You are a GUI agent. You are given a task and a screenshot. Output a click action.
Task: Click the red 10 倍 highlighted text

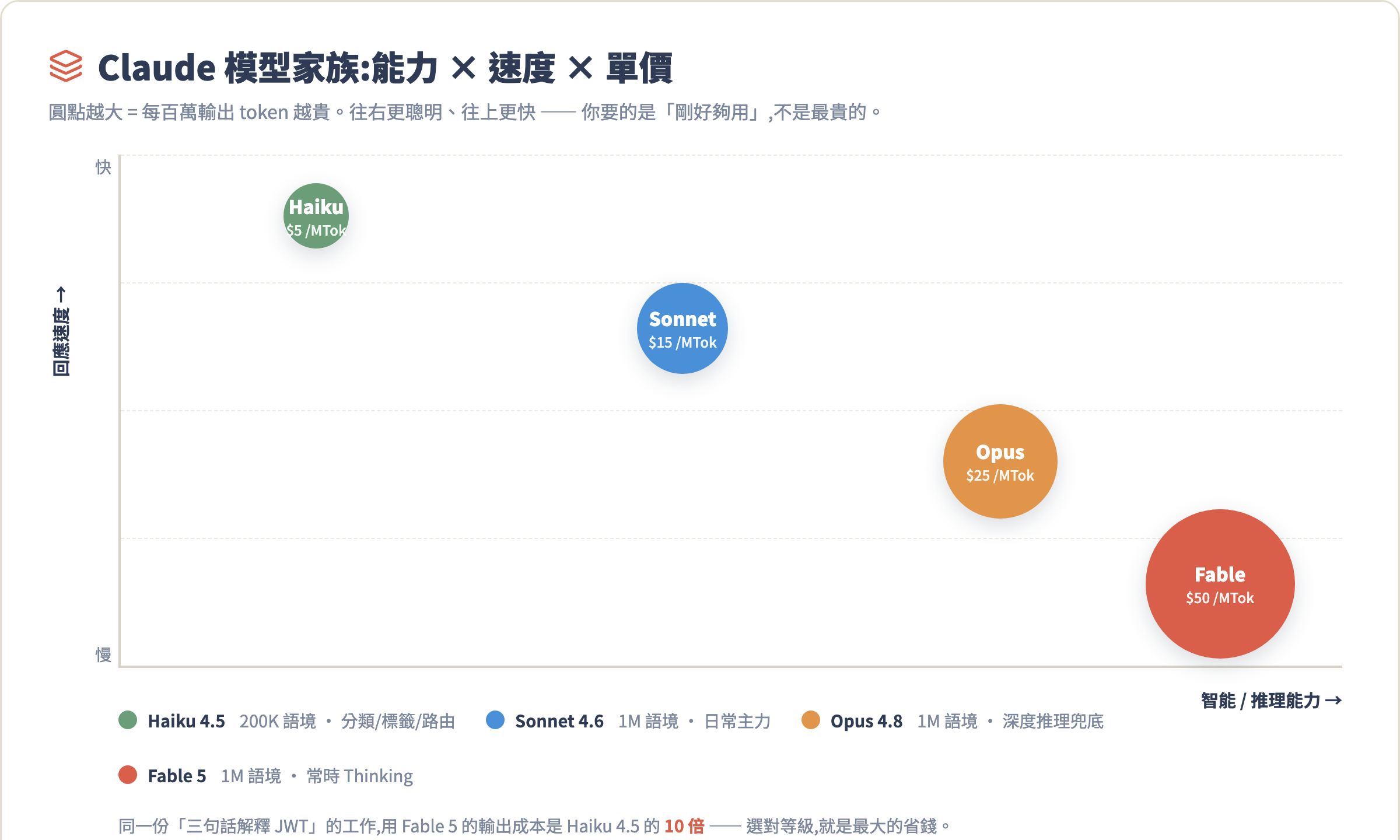point(684,826)
